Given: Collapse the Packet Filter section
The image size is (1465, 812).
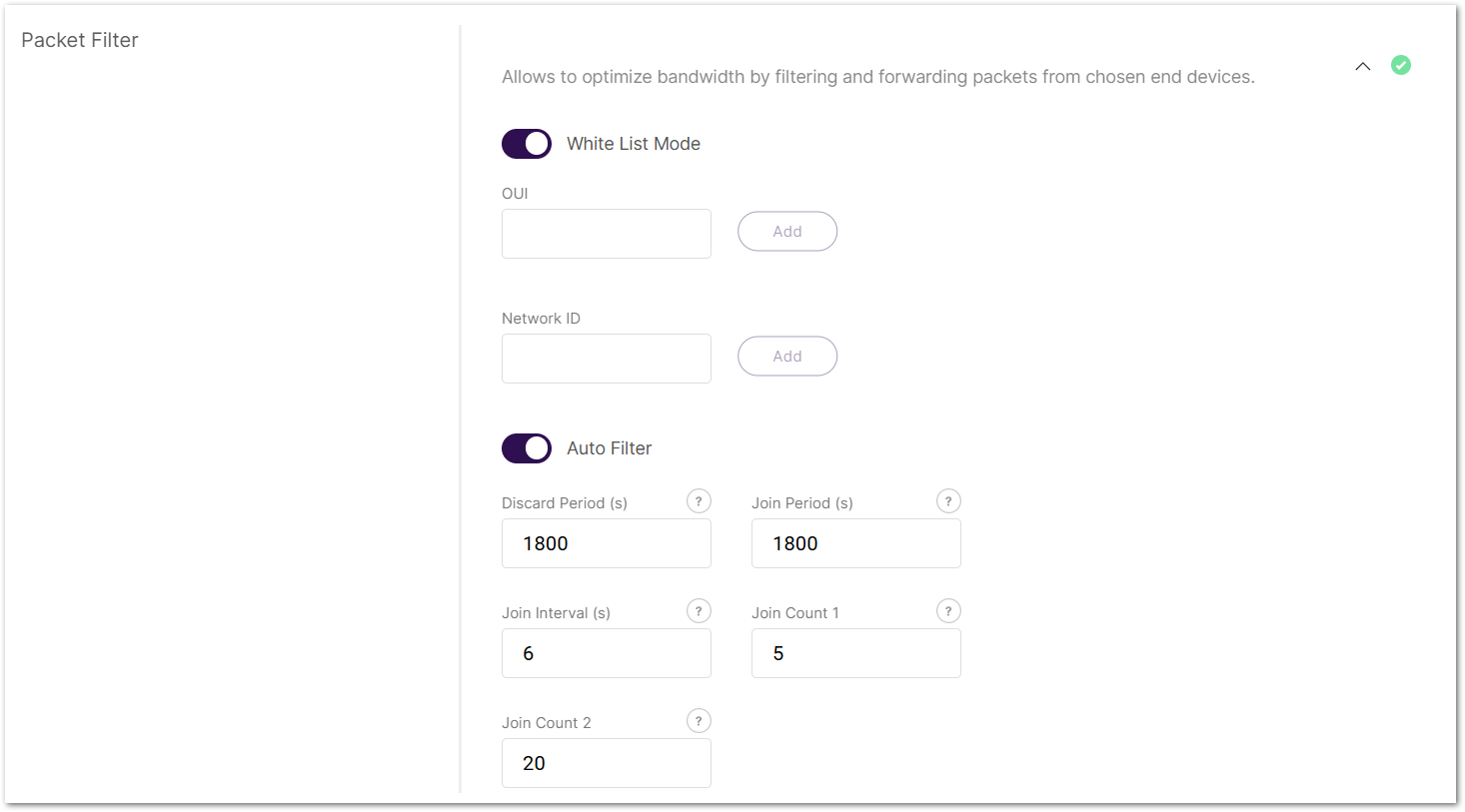Looking at the screenshot, I should pyautogui.click(x=1362, y=66).
